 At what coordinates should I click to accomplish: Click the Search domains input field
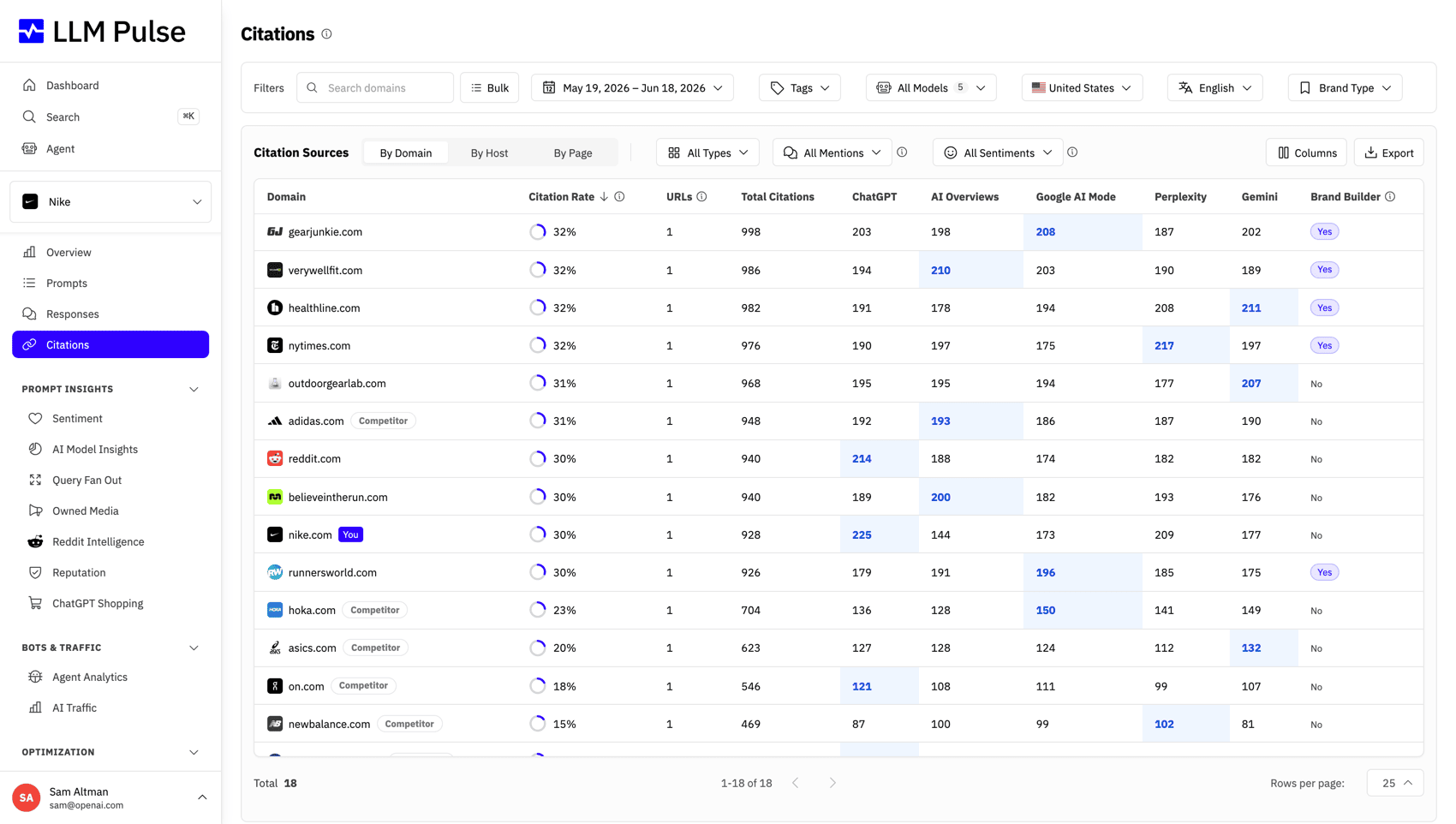375,88
